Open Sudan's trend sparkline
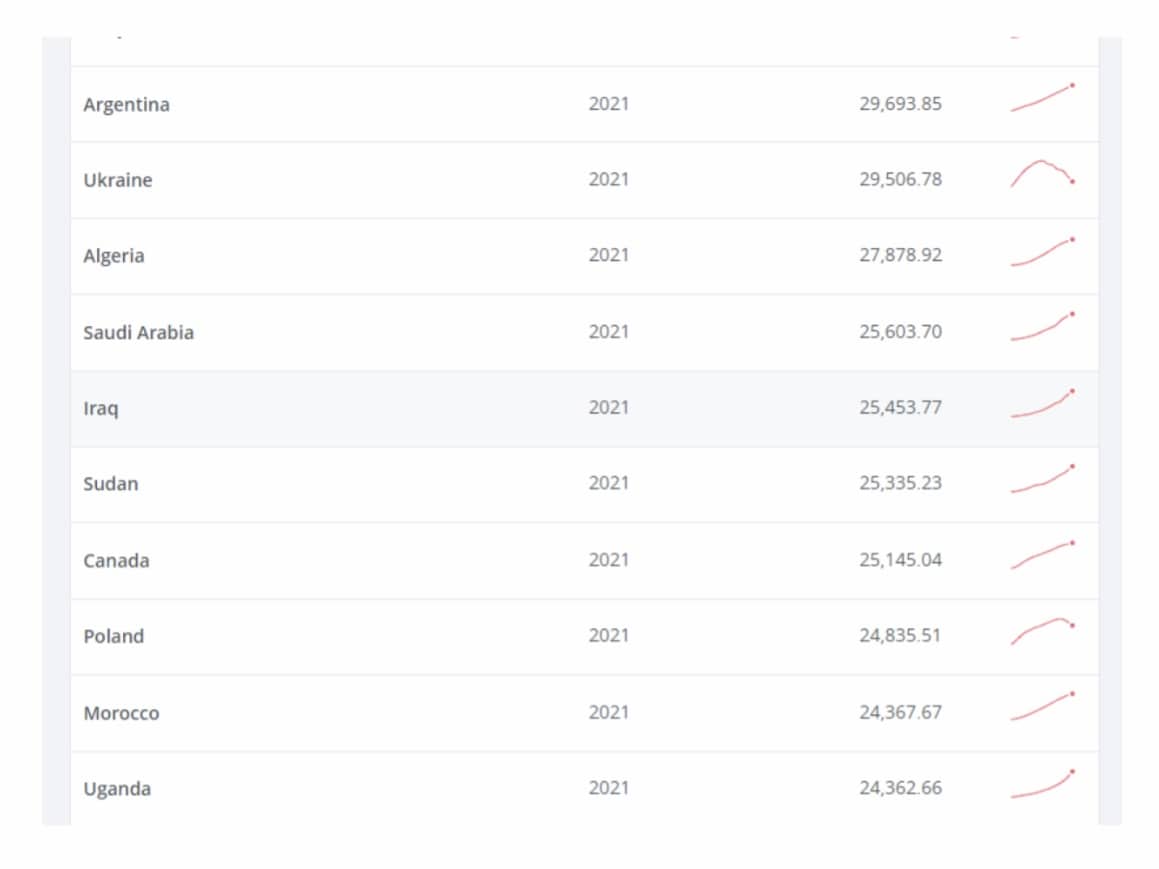This screenshot has width=1159, height=869. pos(1042,479)
